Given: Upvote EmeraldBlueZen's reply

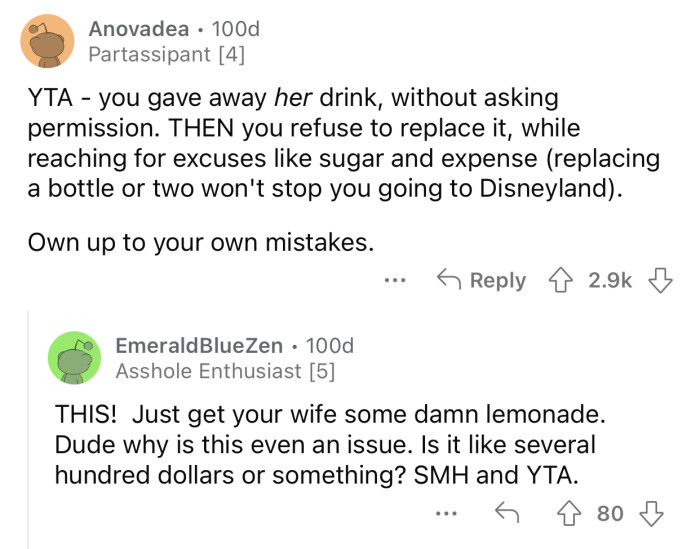Looking at the screenshot, I should click(573, 513).
